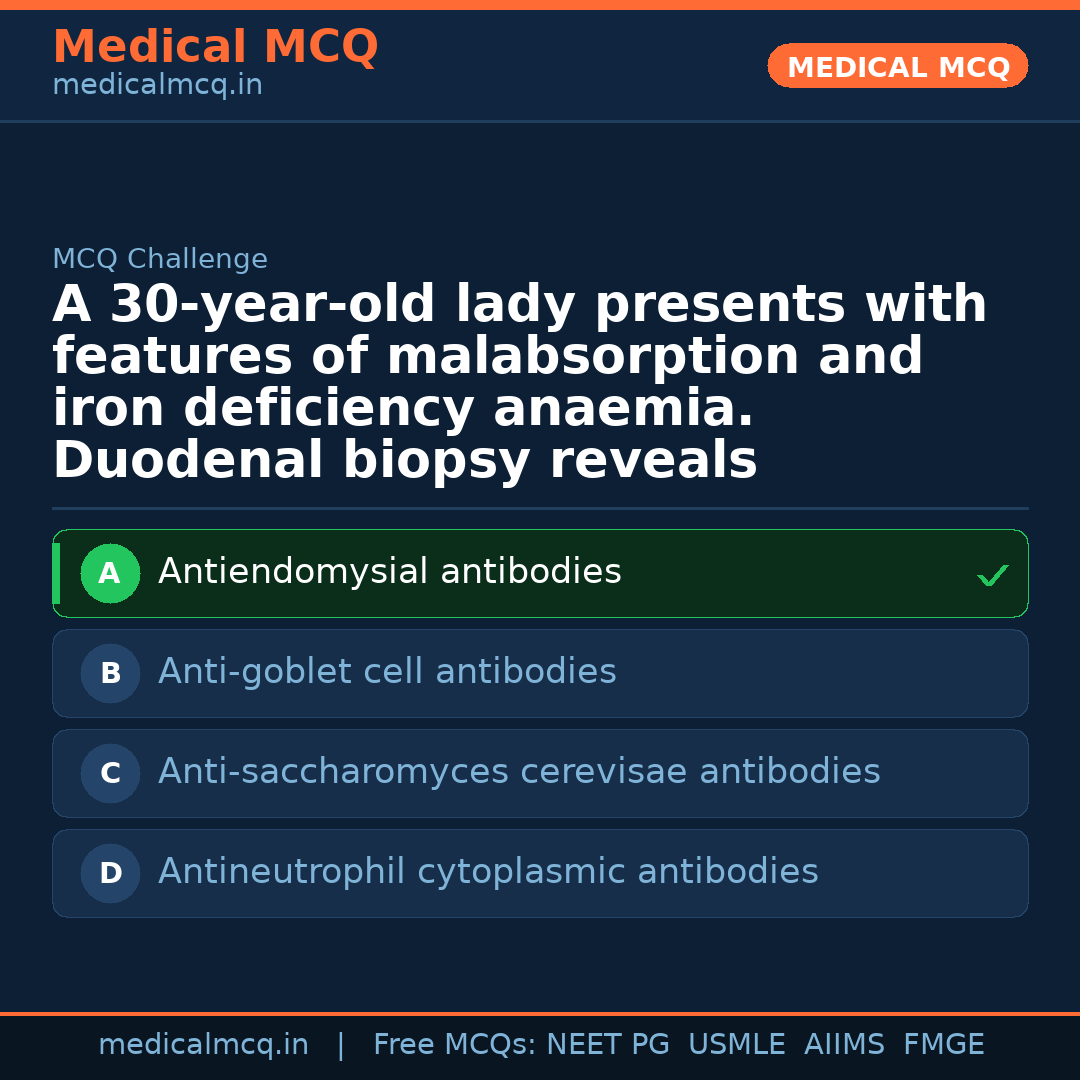The height and width of the screenshot is (1080, 1080).
Task: Pick the "Anti-saccharomyces cerevisae antibodies" answer text
Action: tap(519, 772)
